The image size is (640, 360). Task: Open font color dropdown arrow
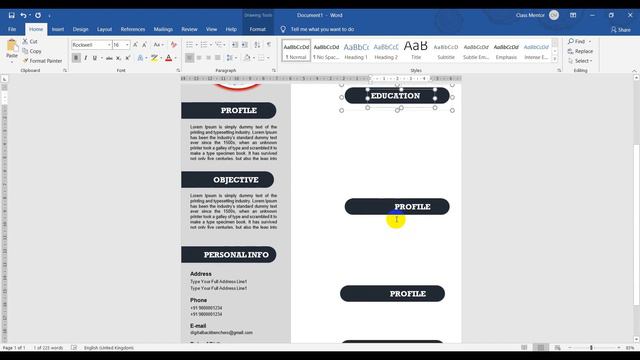coord(176,58)
